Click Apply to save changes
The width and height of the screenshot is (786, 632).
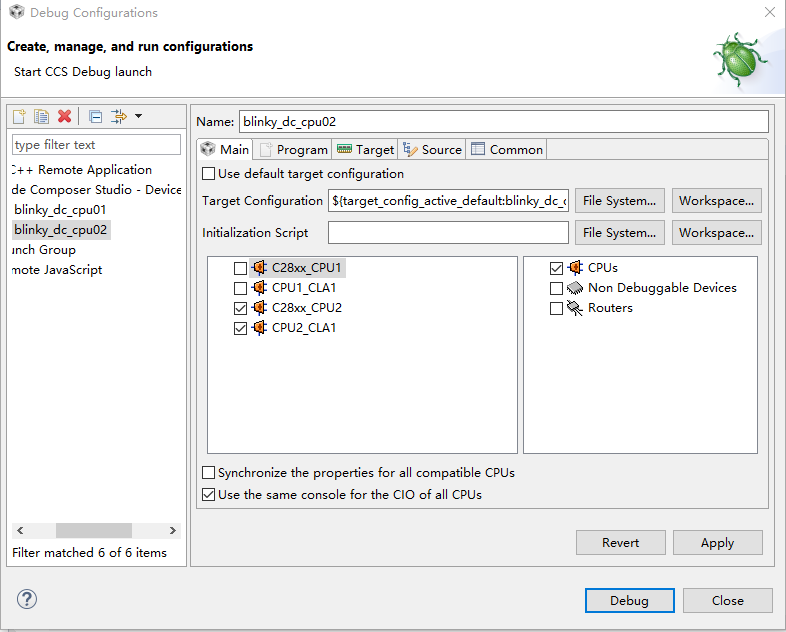click(x=717, y=542)
